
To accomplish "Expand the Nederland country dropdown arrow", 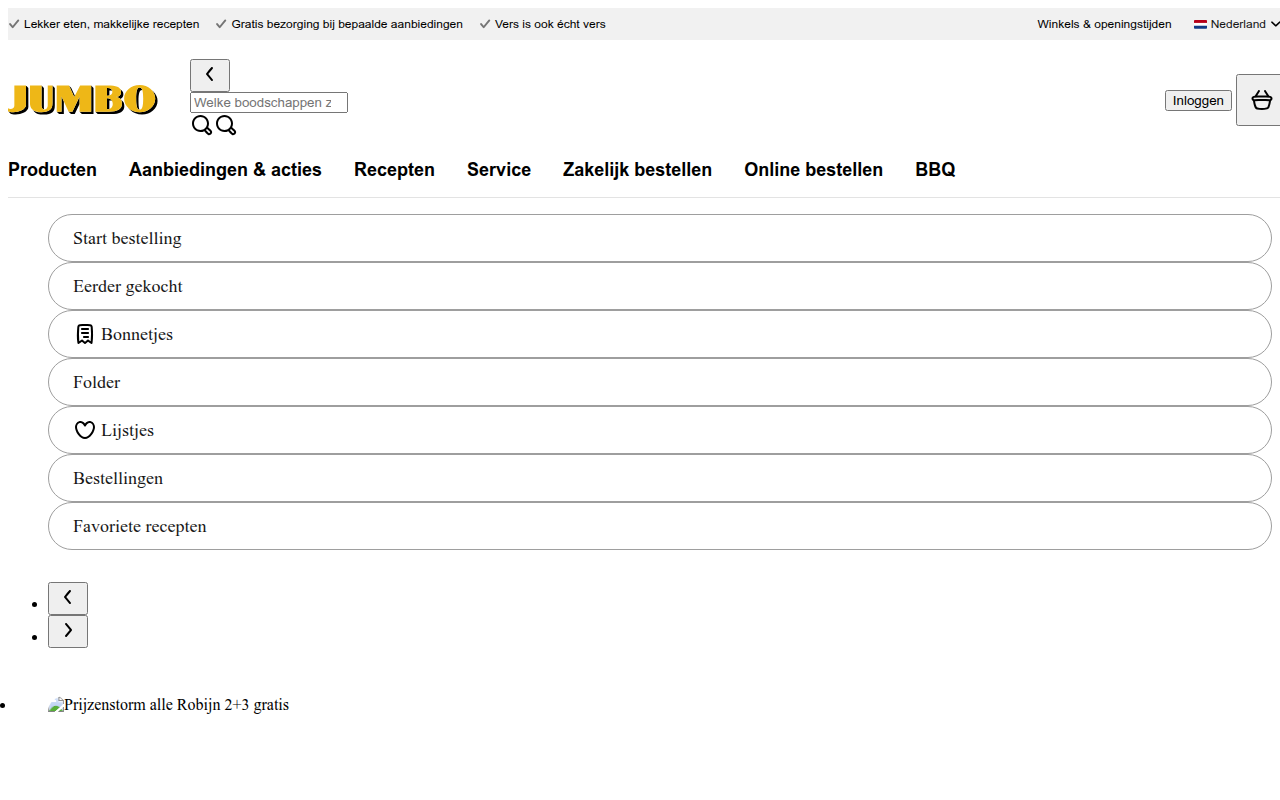I will pos(1274,24).
